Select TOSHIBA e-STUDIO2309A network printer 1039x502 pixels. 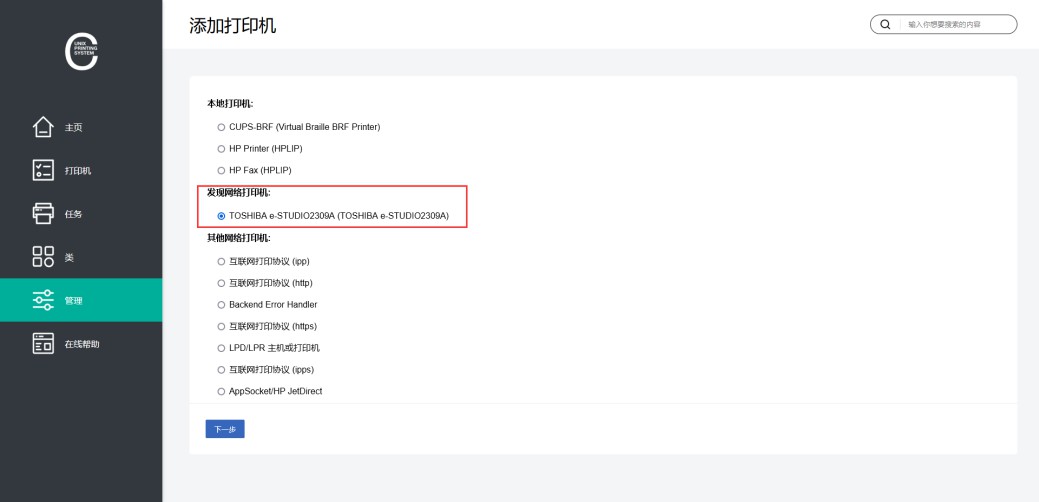(x=221, y=215)
